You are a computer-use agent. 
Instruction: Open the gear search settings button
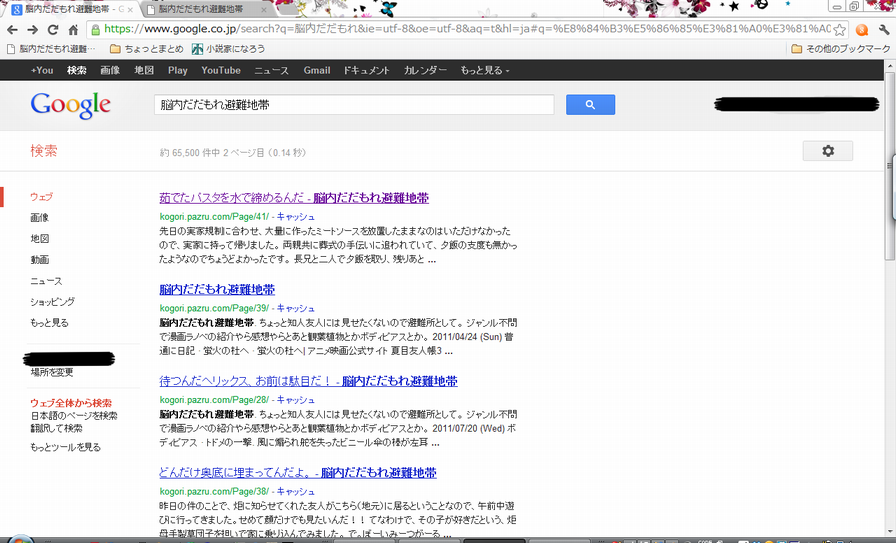pos(827,151)
